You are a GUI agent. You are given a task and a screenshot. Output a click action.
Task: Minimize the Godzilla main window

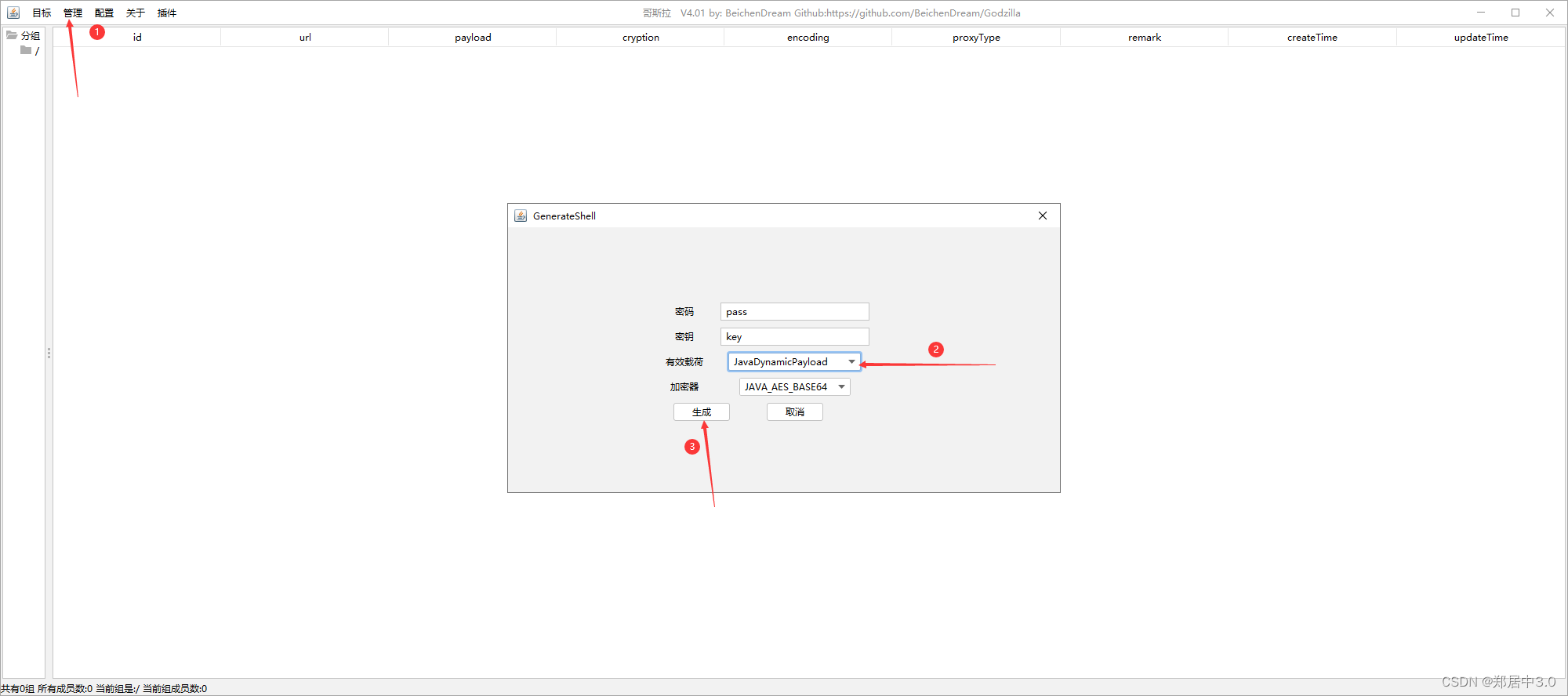(1481, 13)
